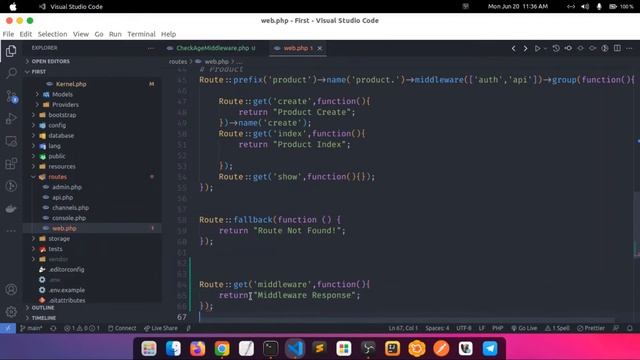This screenshot has height=360, width=640.
Task: Click the horizontal editor scrollbar
Action: point(406,321)
